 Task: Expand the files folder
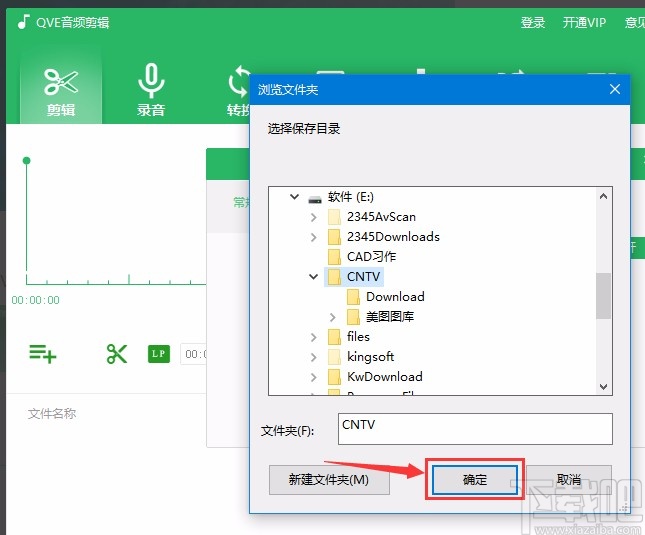click(314, 337)
